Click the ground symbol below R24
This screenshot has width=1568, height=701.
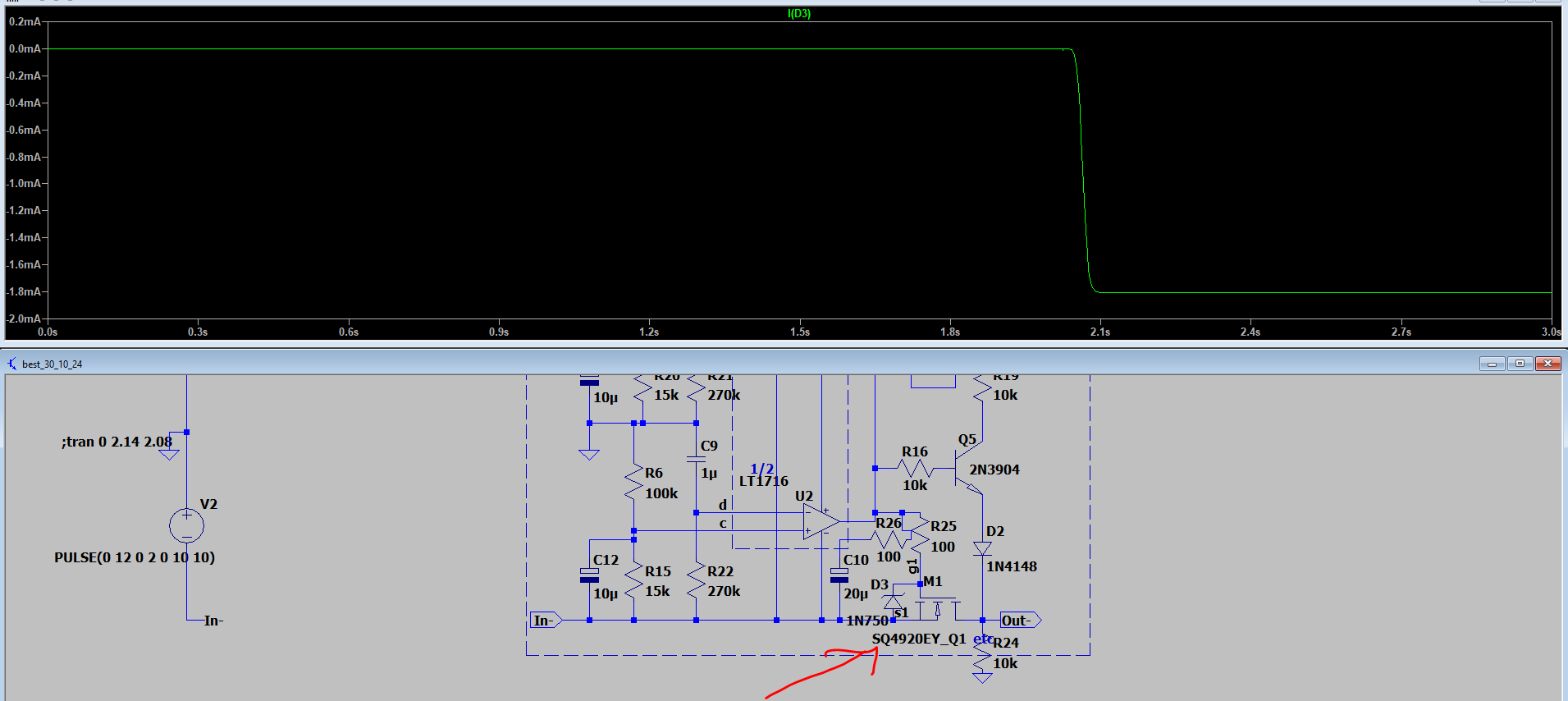coord(982,678)
